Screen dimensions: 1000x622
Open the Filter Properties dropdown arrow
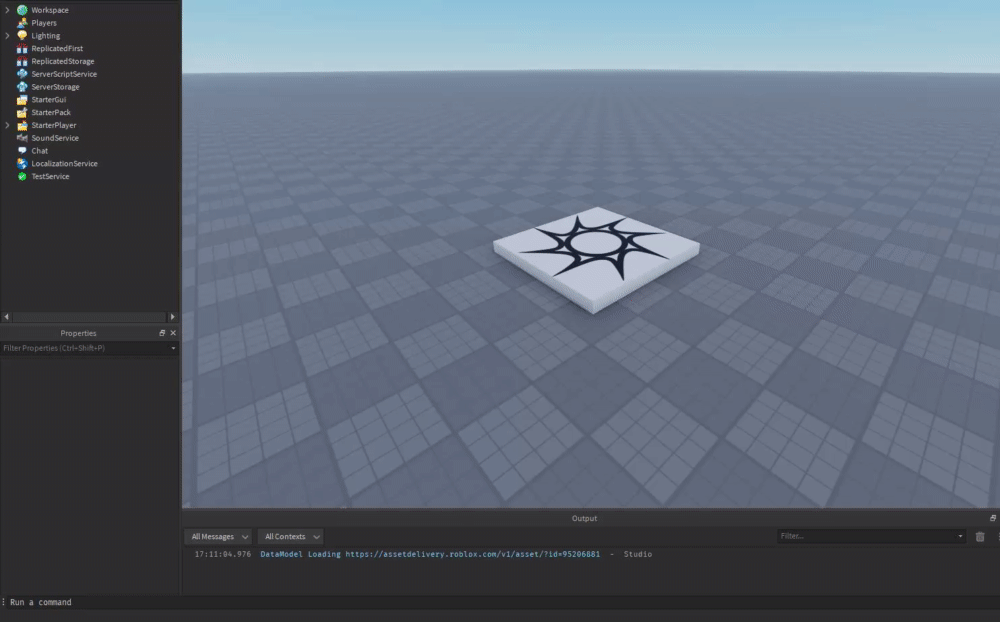[173, 348]
